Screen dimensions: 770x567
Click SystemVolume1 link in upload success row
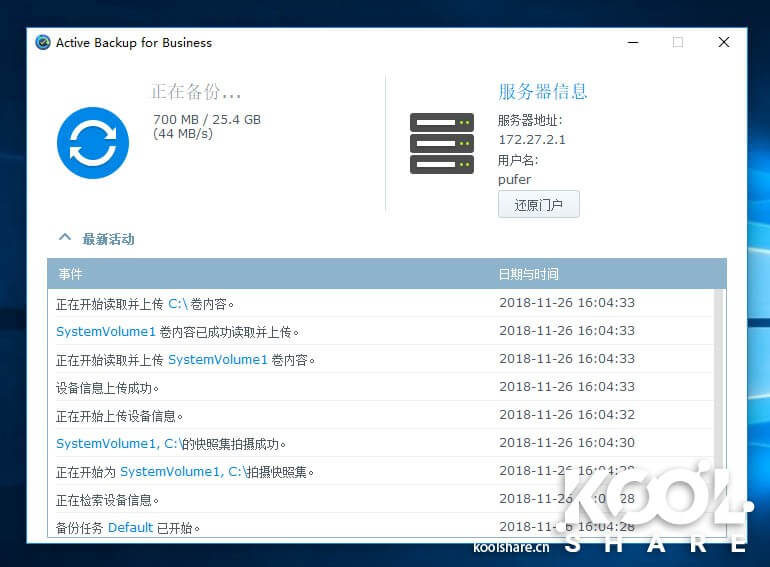click(x=106, y=332)
